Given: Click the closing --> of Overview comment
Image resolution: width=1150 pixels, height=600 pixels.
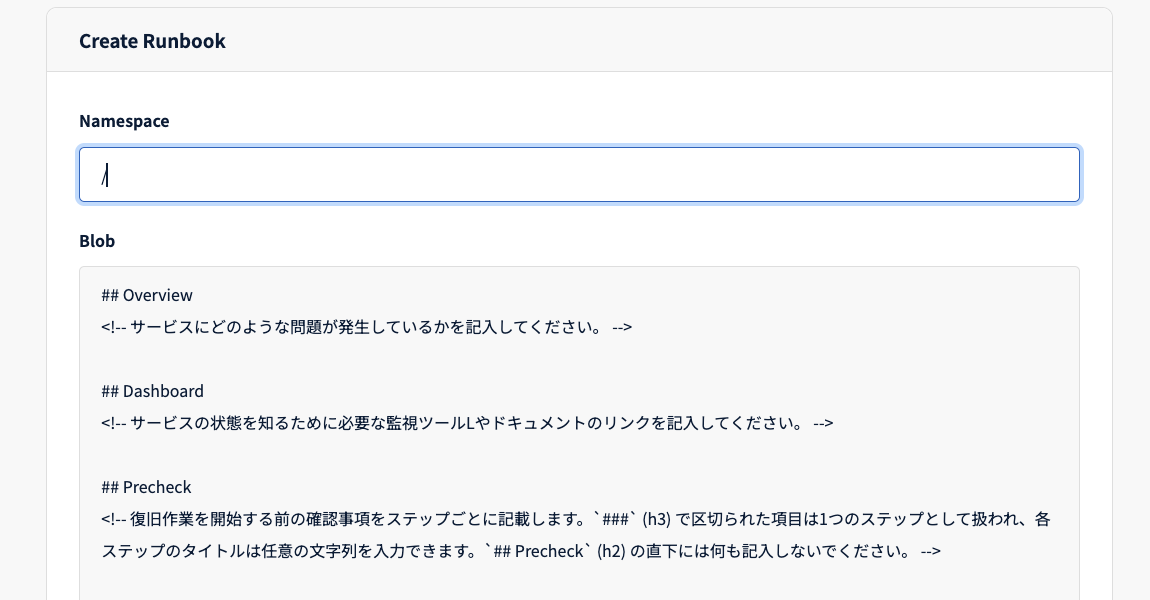Looking at the screenshot, I should pos(621,327).
